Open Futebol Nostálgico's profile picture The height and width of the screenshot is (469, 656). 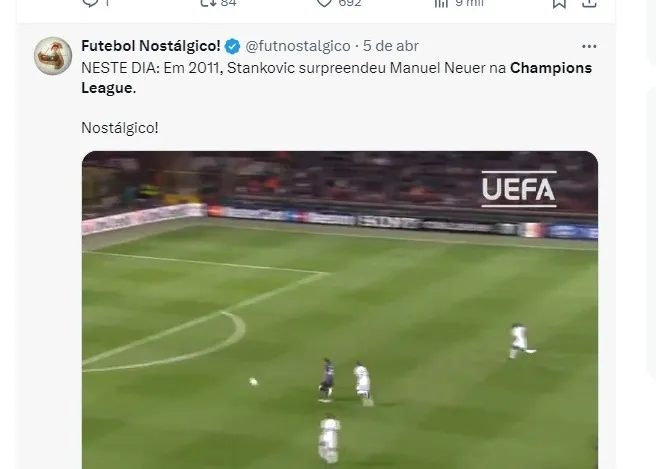coord(53,56)
